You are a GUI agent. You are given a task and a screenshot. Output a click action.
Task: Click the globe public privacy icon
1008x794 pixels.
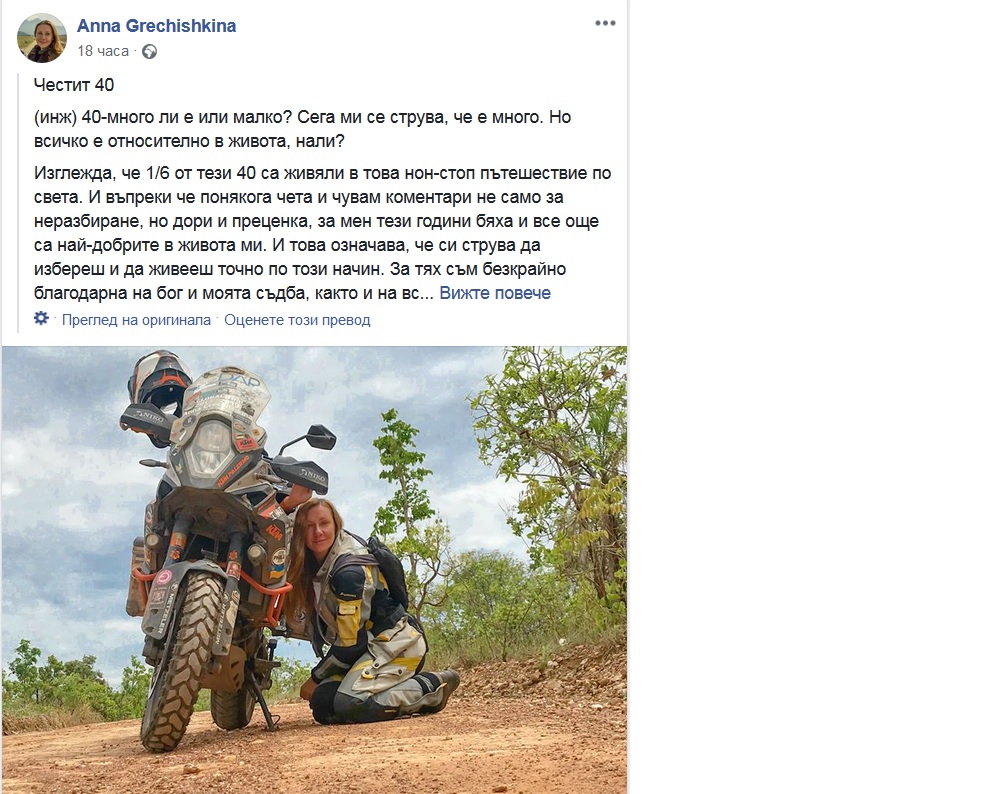[x=149, y=51]
